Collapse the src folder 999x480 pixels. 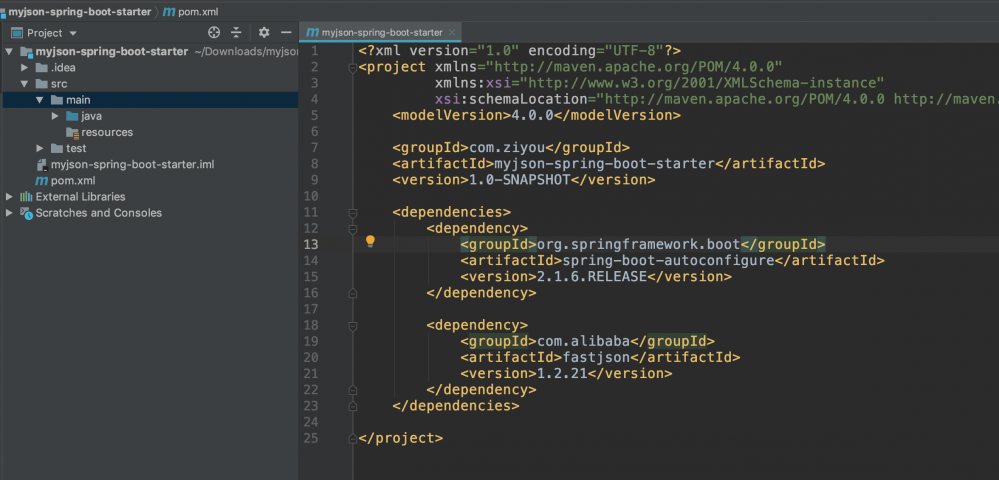pyautogui.click(x=25, y=84)
